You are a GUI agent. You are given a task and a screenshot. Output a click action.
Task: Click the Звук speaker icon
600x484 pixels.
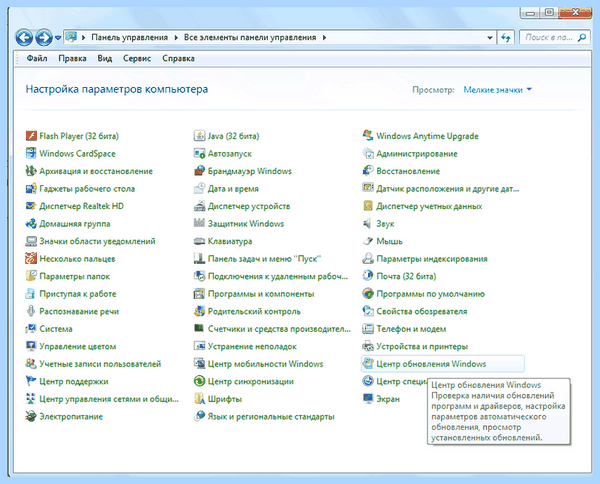(x=368, y=223)
